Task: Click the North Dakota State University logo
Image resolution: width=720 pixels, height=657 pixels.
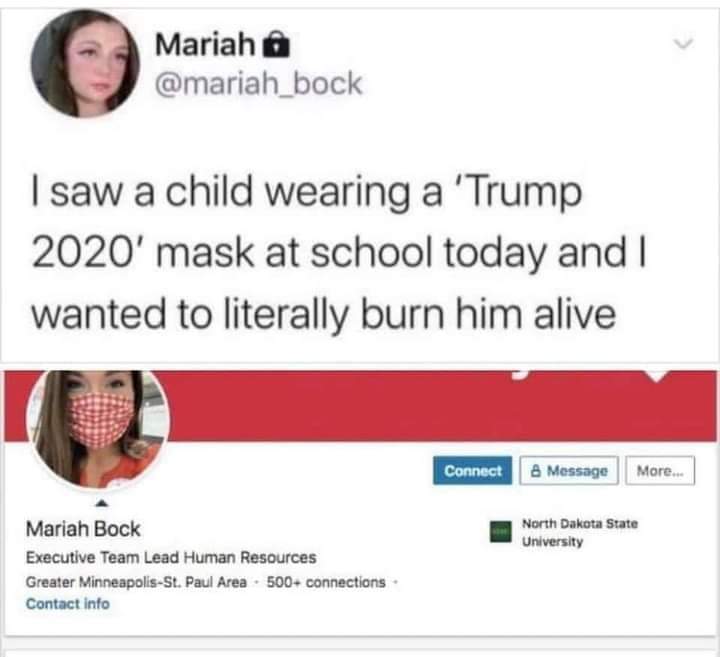Action: pos(501,532)
